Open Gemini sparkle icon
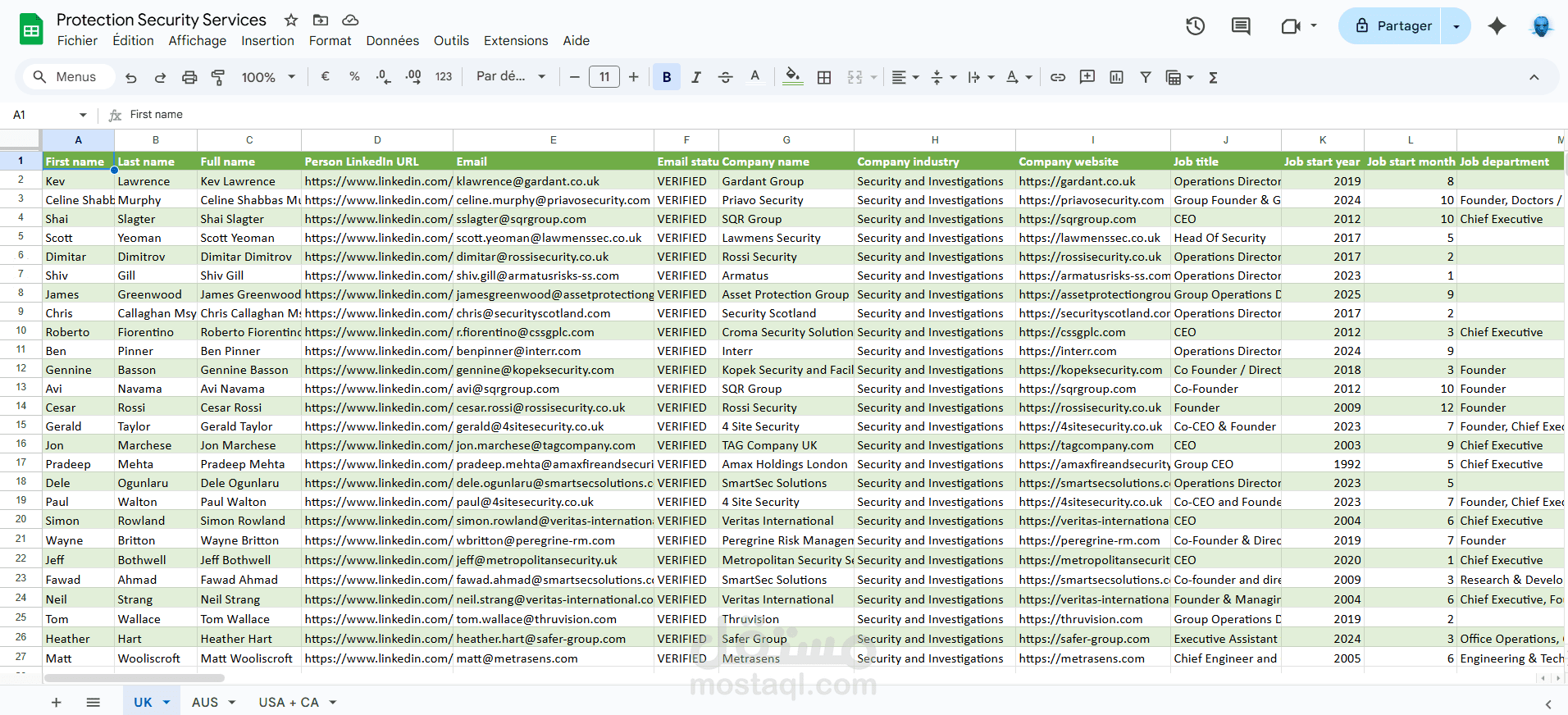The image size is (1568, 715). point(1497,26)
